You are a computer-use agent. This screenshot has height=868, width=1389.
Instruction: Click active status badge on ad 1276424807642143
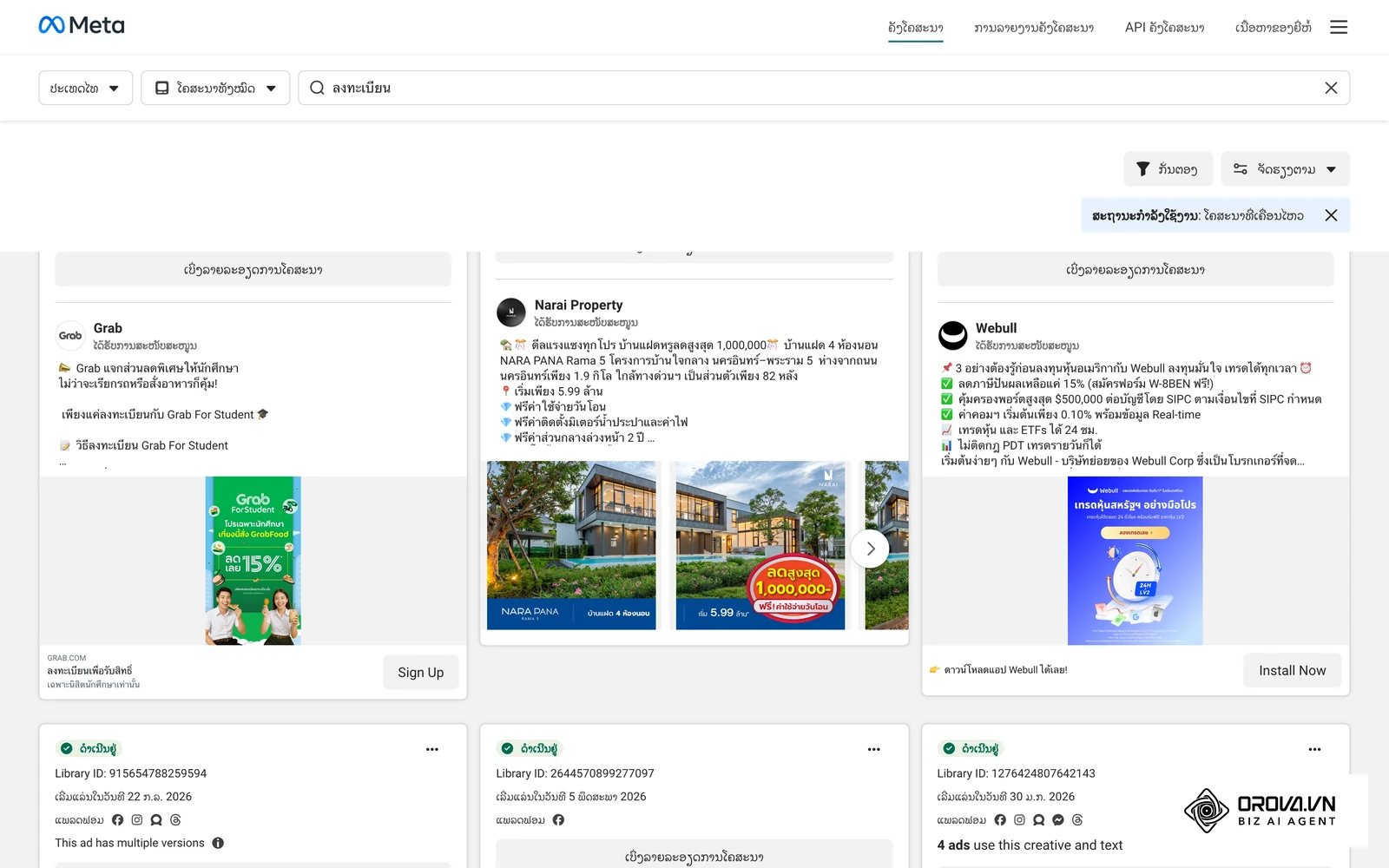tap(971, 748)
